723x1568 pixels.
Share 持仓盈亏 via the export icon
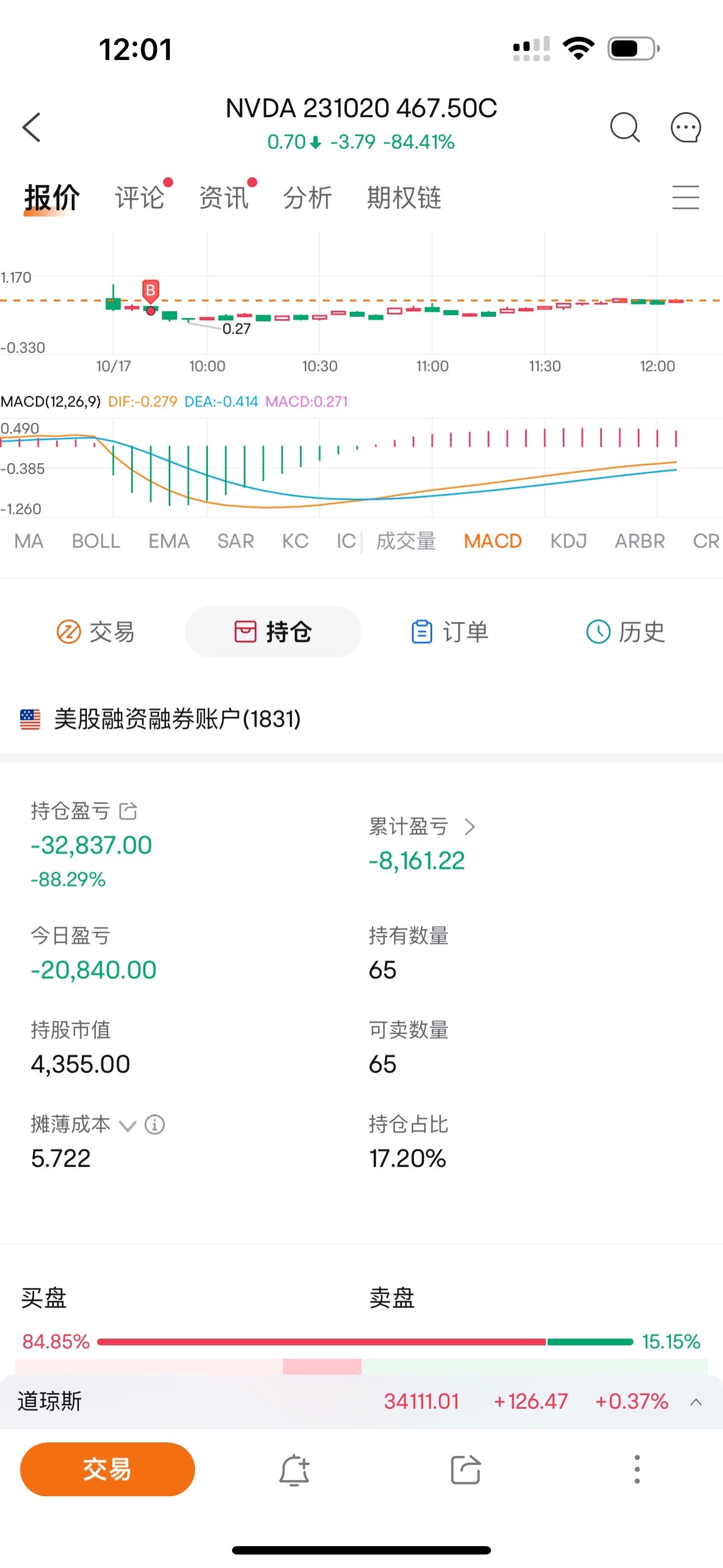point(128,810)
